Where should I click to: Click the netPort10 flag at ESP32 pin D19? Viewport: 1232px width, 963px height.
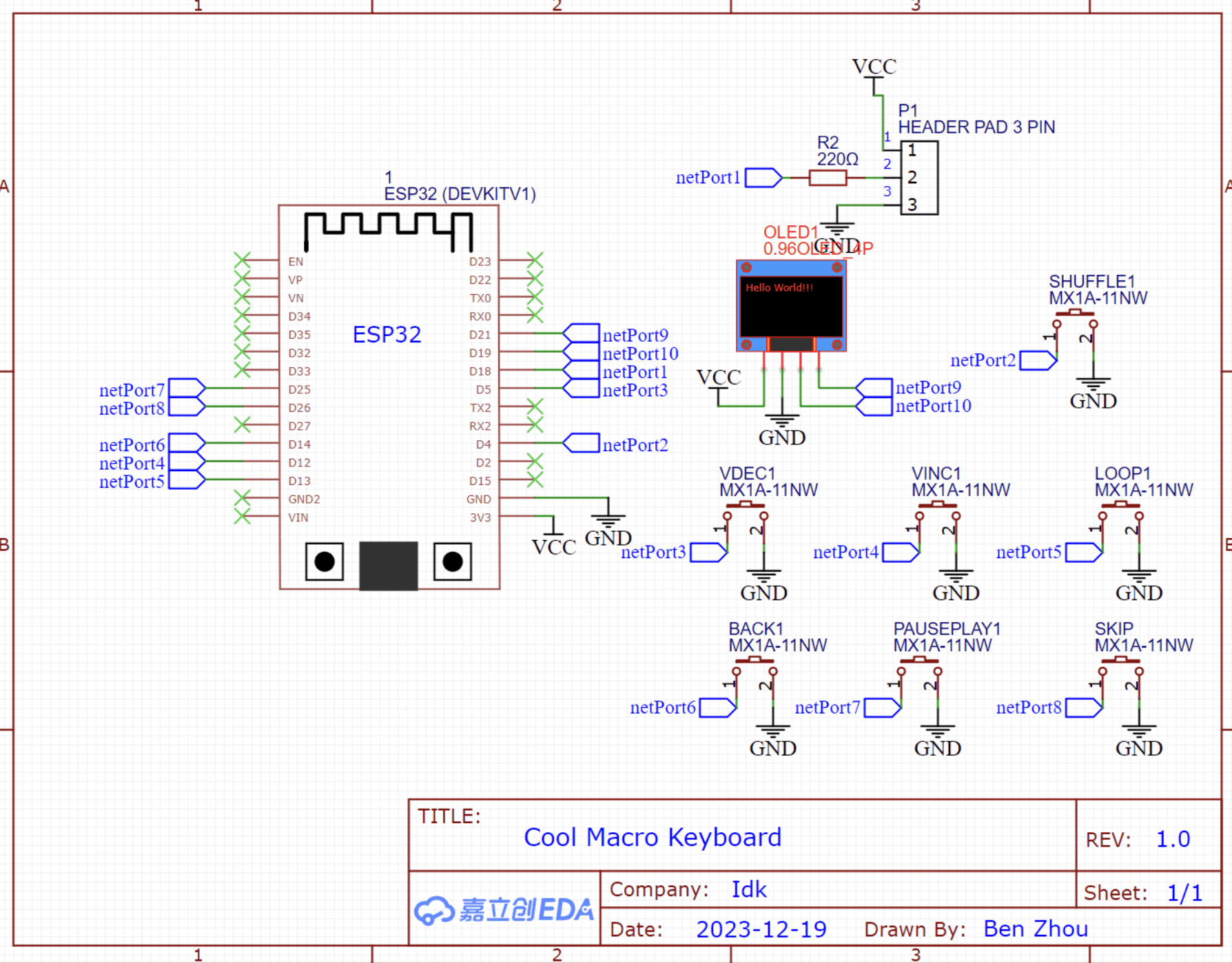tap(581, 352)
